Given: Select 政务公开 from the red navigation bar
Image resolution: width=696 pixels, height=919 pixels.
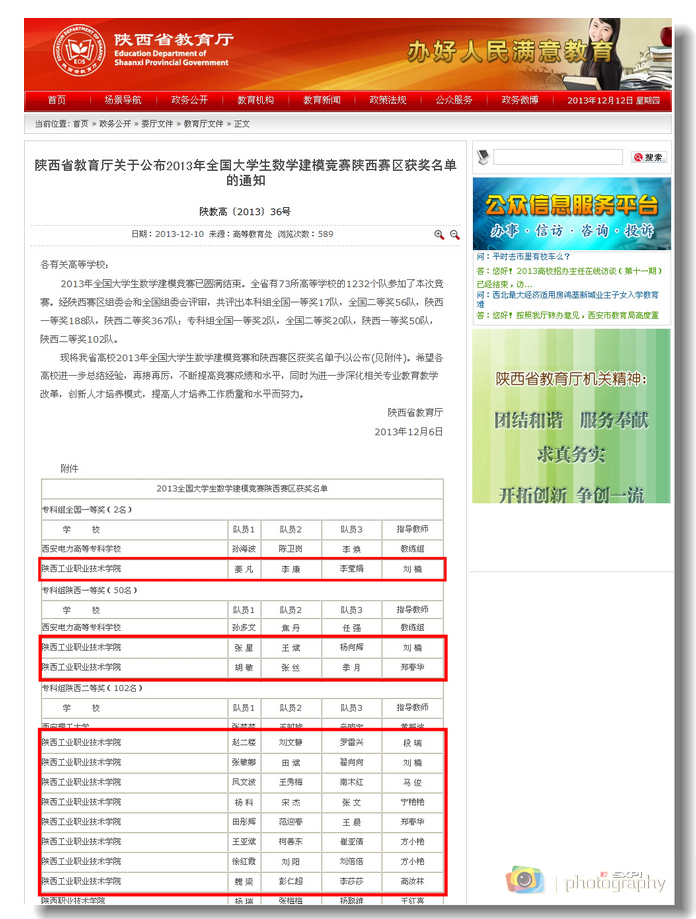Looking at the screenshot, I should 189,100.
